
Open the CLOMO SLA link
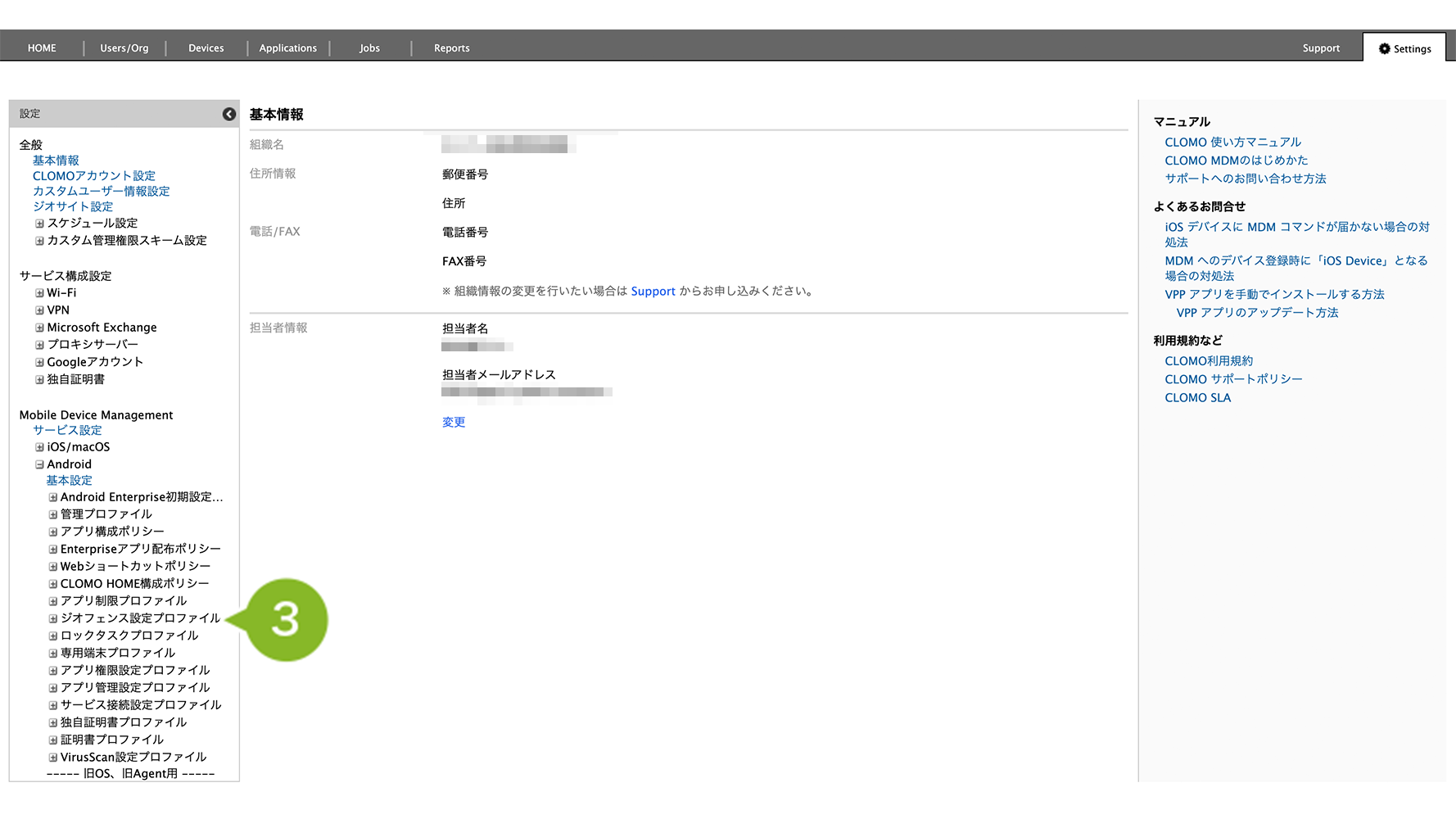click(x=1197, y=398)
